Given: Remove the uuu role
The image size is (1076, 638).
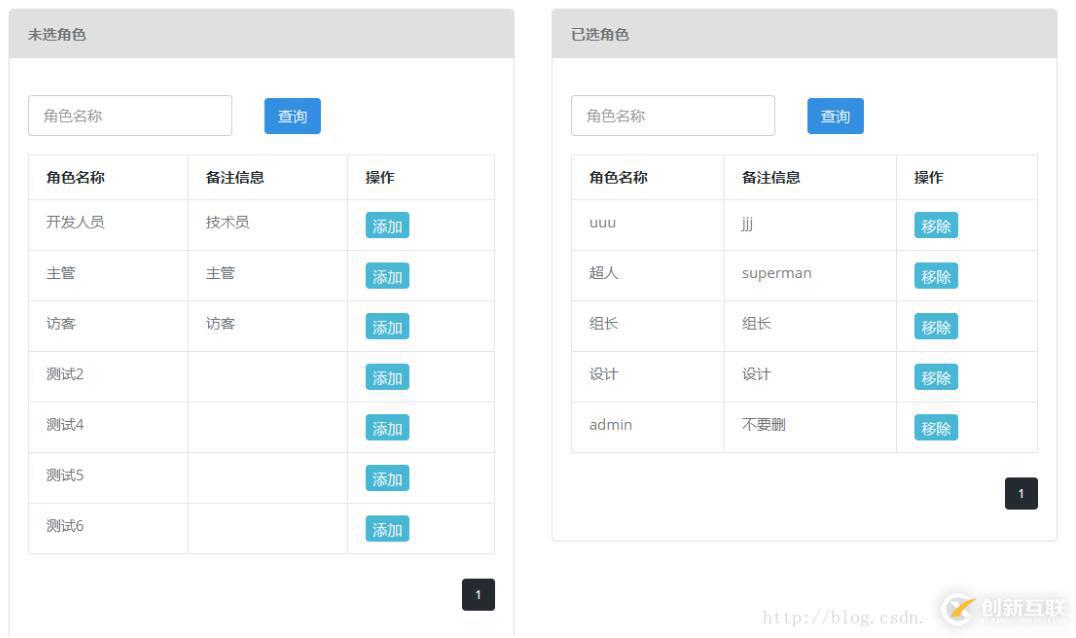Looking at the screenshot, I should pyautogui.click(x=934, y=225).
